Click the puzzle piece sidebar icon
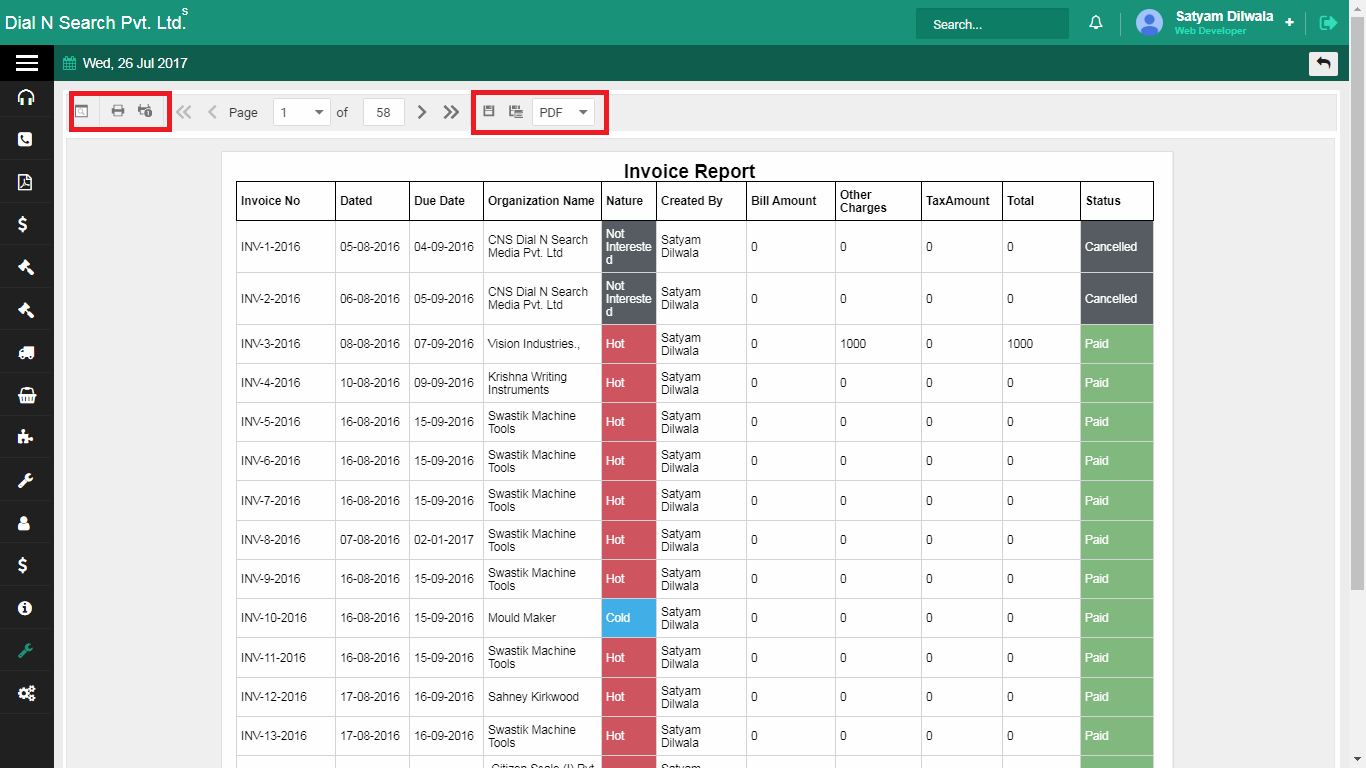The image size is (1366, 768). 26,437
